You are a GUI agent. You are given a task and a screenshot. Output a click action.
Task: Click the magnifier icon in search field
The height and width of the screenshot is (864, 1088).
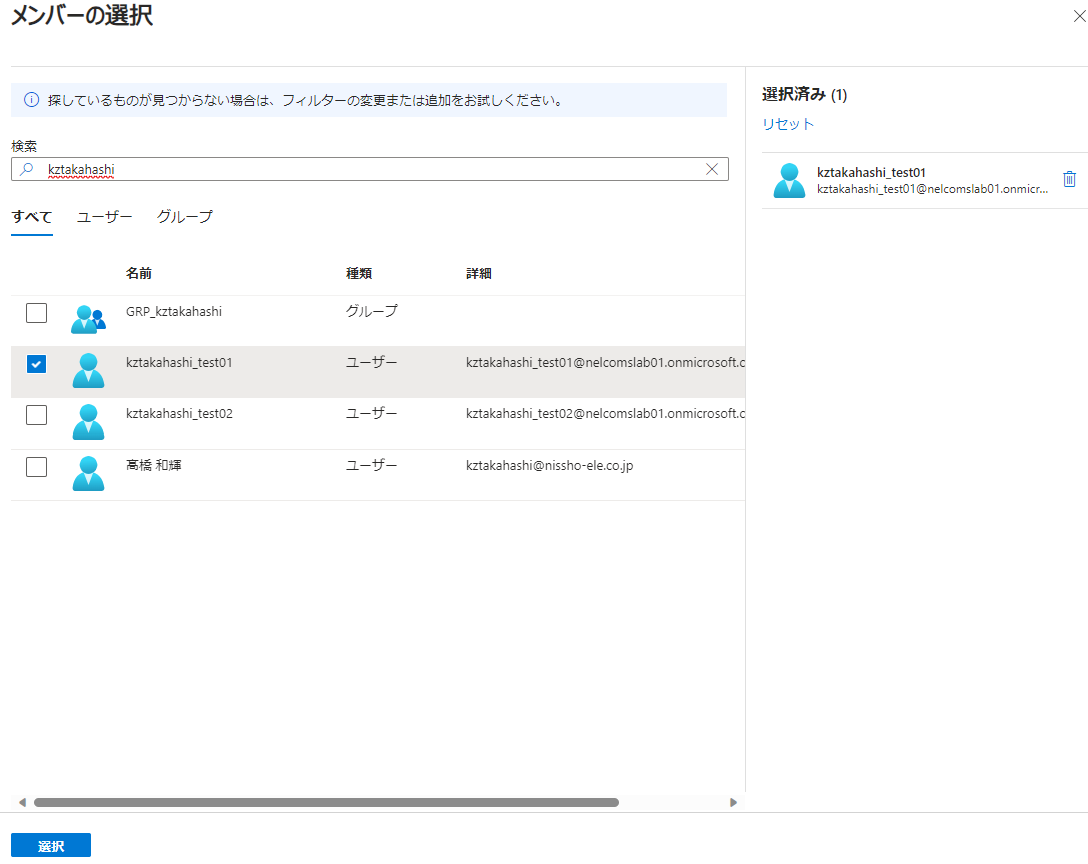(x=27, y=170)
